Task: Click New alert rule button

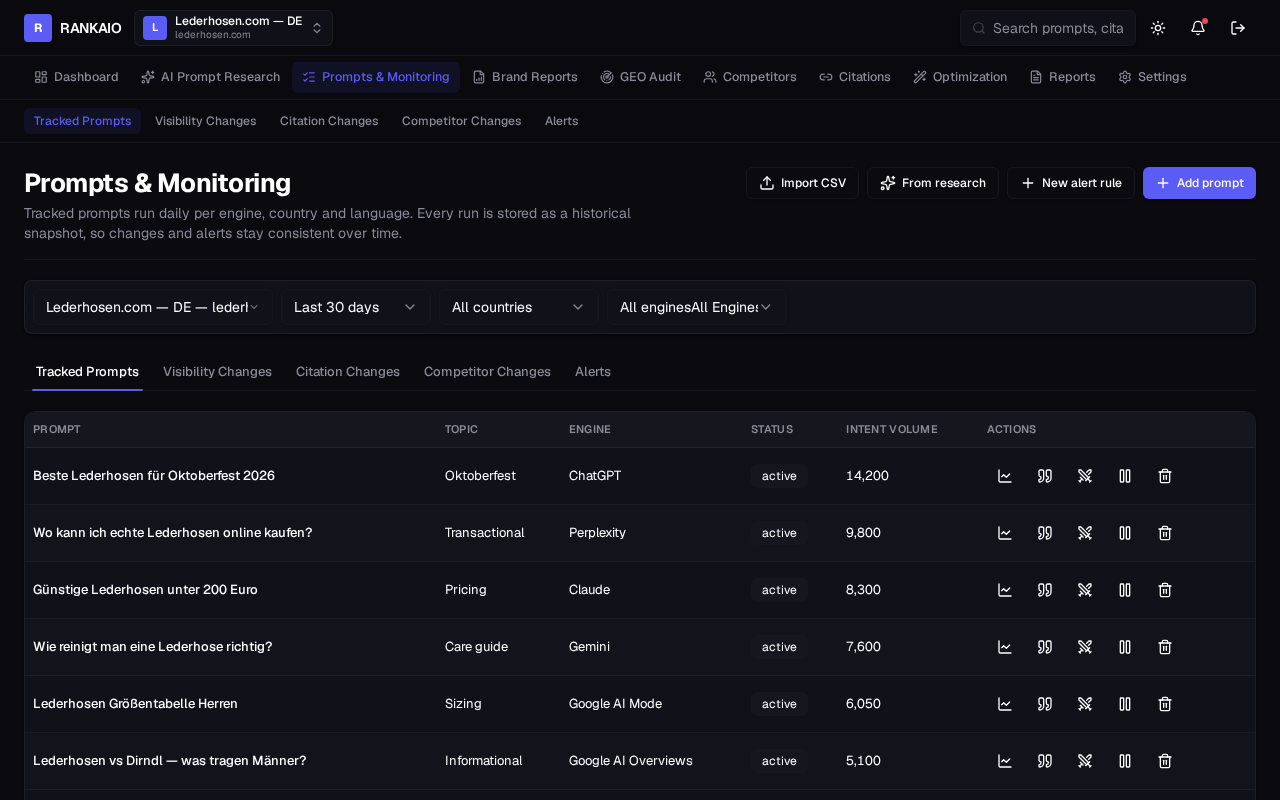Action: coord(1071,183)
